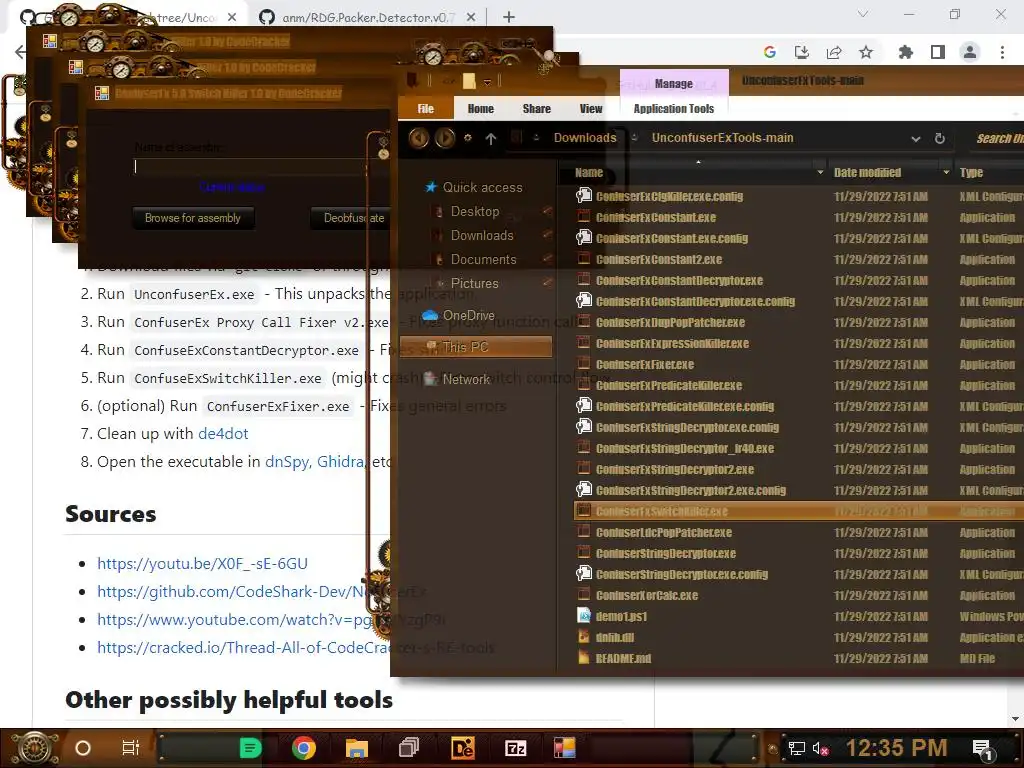
Task: Open the View ribbon tab
Action: click(x=591, y=108)
